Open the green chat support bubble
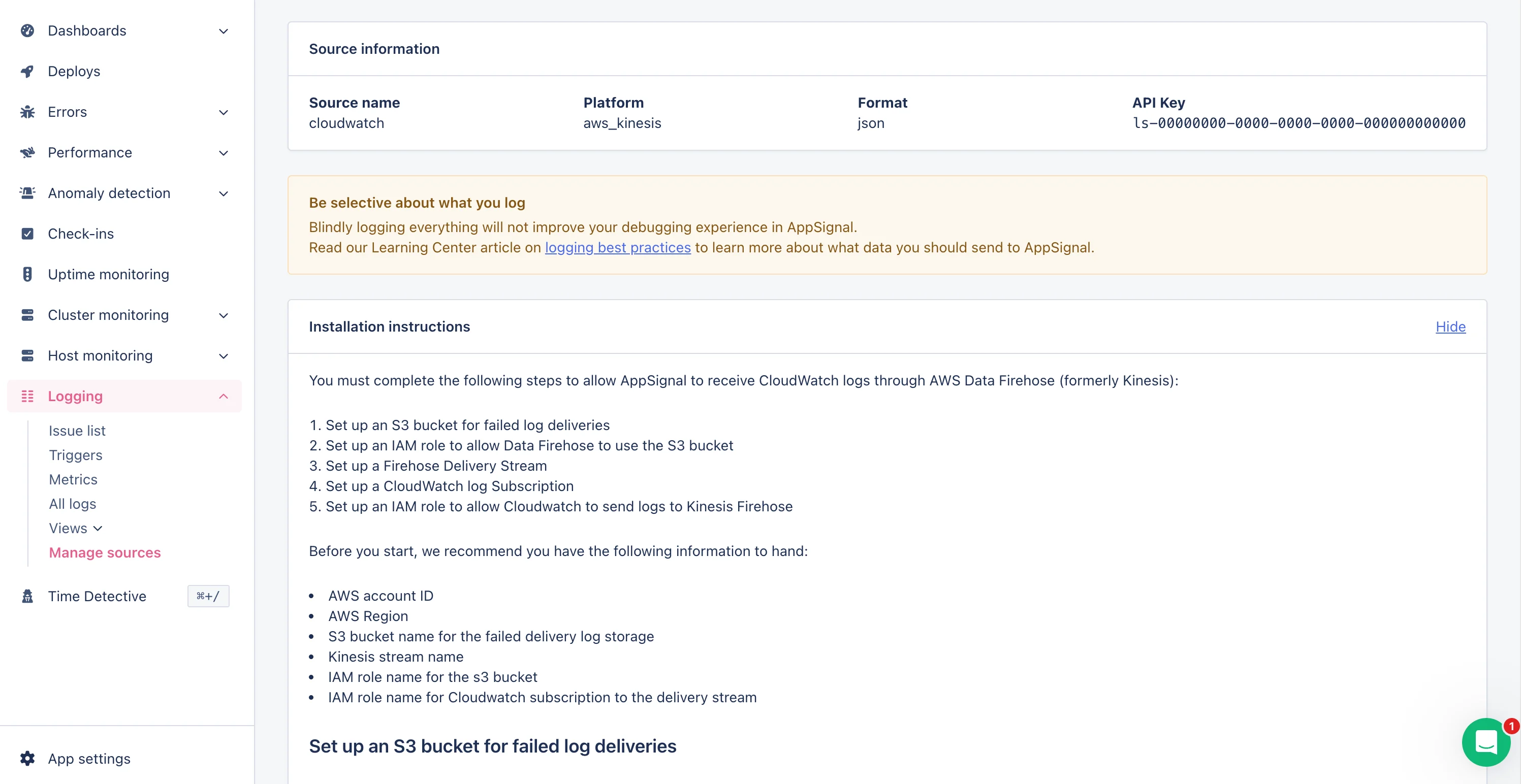 click(1486, 742)
